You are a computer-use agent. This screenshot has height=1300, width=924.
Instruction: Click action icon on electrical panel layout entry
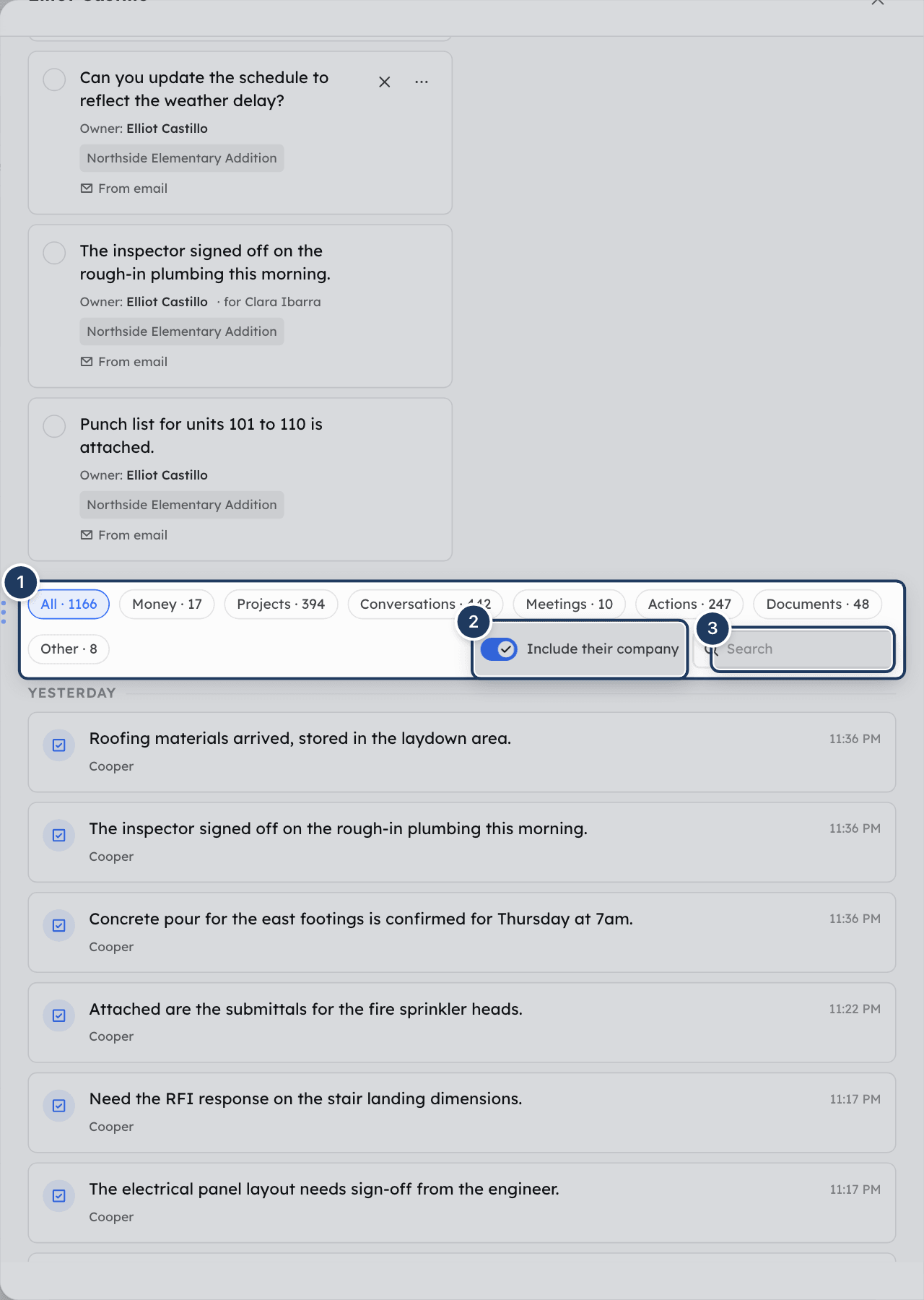pyautogui.click(x=59, y=1196)
